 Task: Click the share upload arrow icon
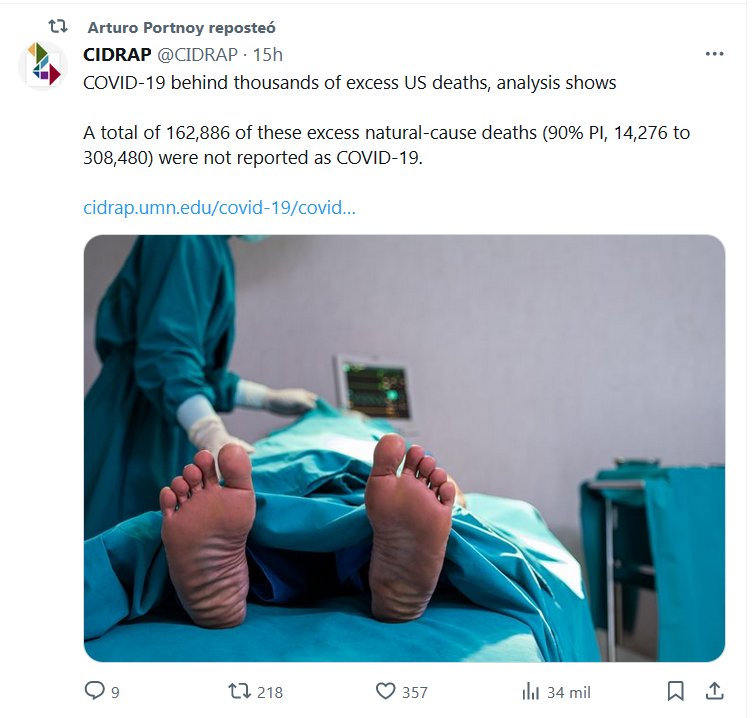[714, 691]
